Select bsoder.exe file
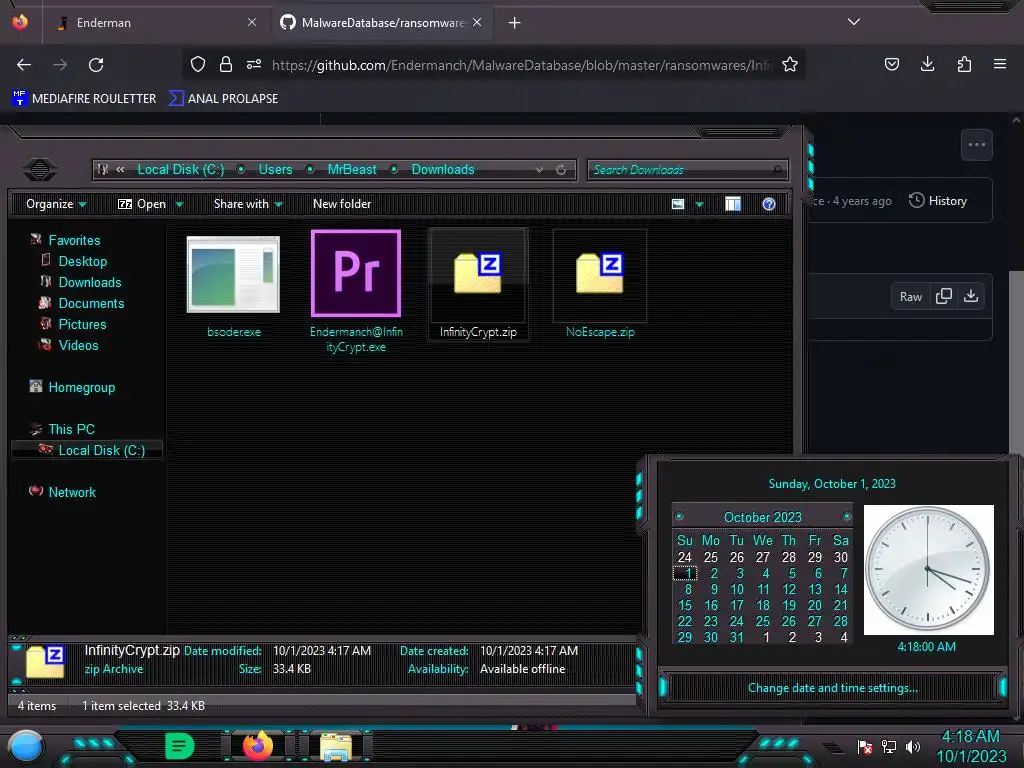1024x768 pixels. pyautogui.click(x=233, y=285)
